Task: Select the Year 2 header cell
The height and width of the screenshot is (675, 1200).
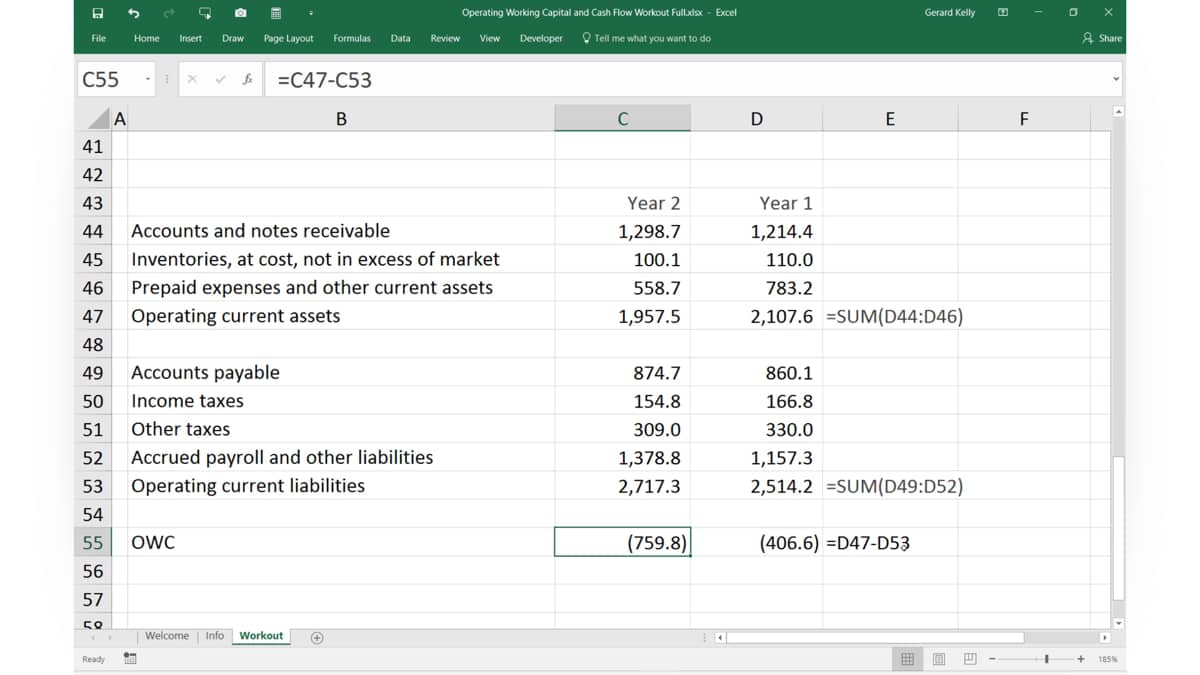Action: tap(622, 203)
